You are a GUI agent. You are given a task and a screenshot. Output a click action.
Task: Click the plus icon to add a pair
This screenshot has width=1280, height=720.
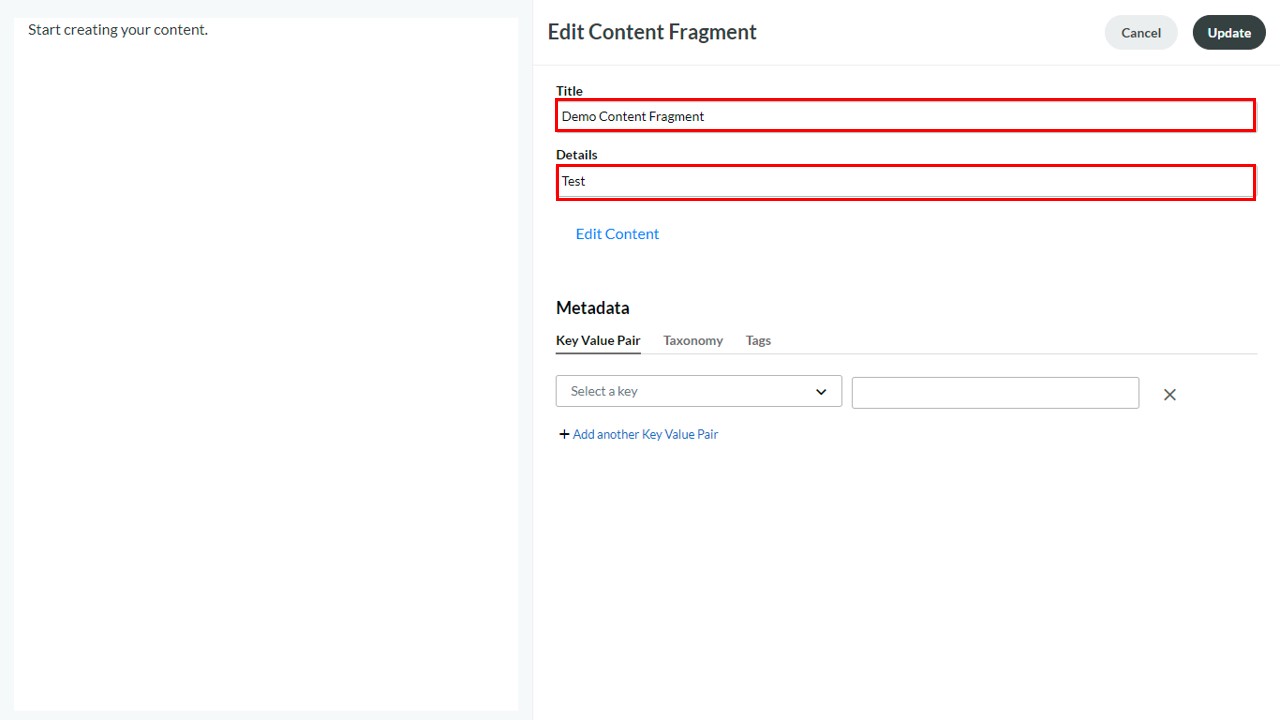point(564,434)
